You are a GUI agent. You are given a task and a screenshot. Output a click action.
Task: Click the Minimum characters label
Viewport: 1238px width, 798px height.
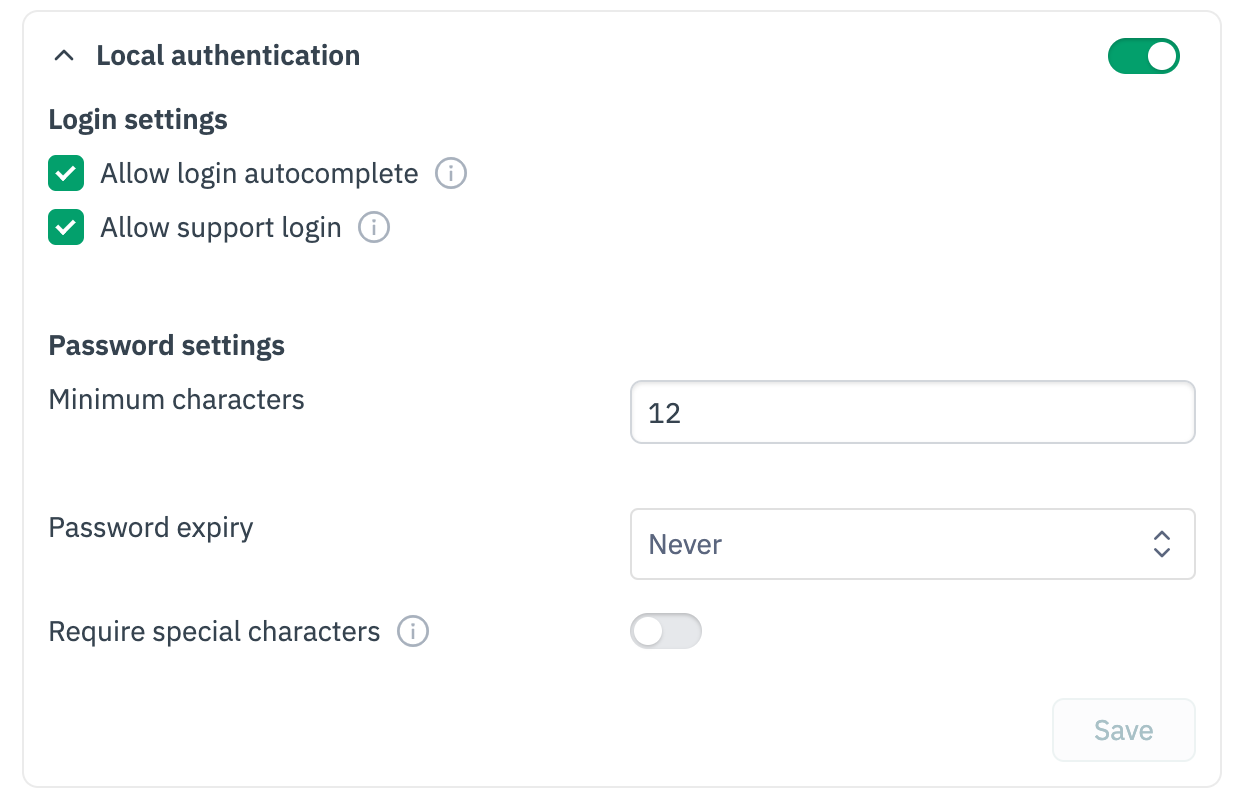[176, 400]
